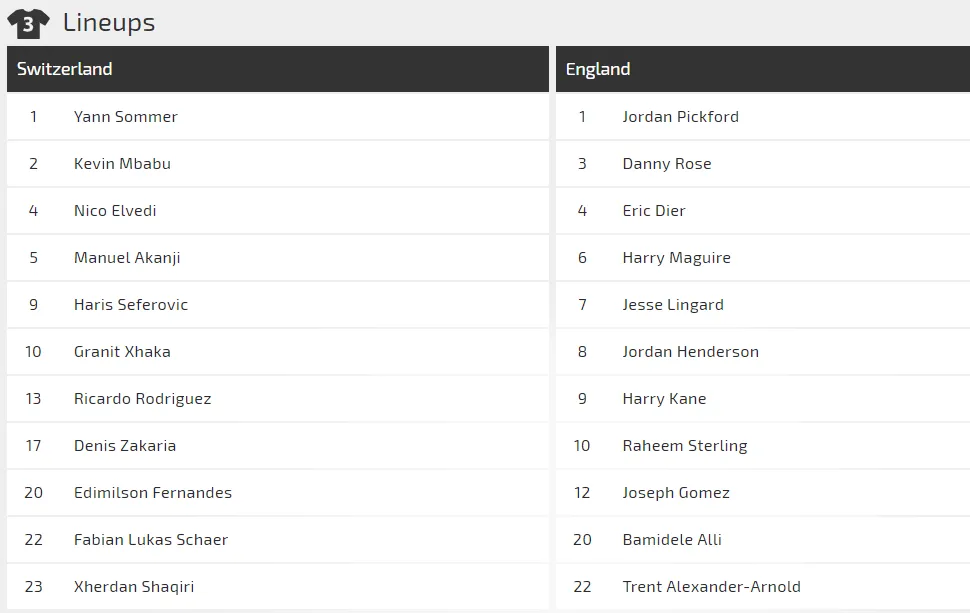Viewport: 970px width, 613px height.
Task: Click player Yann Sommer
Action: click(x=125, y=117)
